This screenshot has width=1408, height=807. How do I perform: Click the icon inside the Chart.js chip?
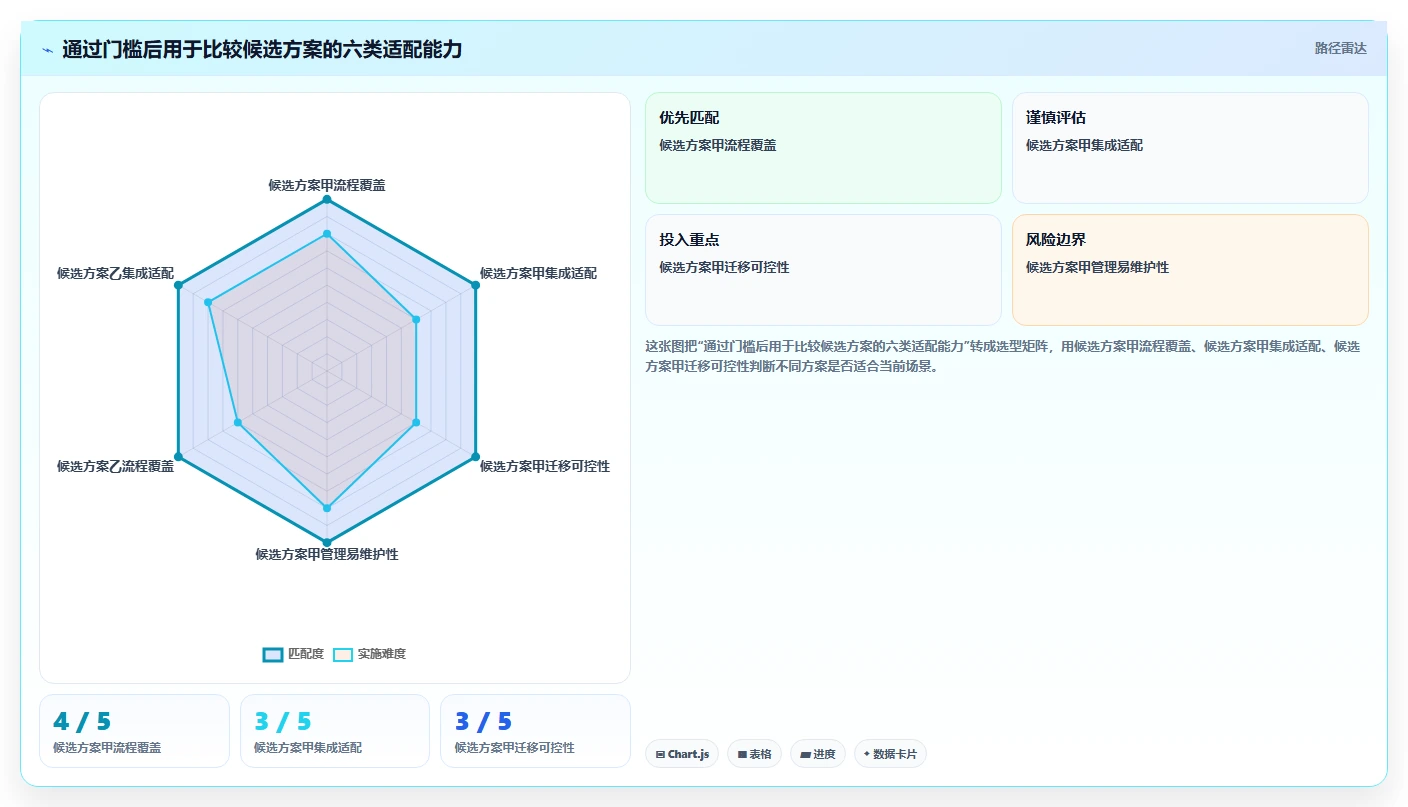pyautogui.click(x=660, y=754)
